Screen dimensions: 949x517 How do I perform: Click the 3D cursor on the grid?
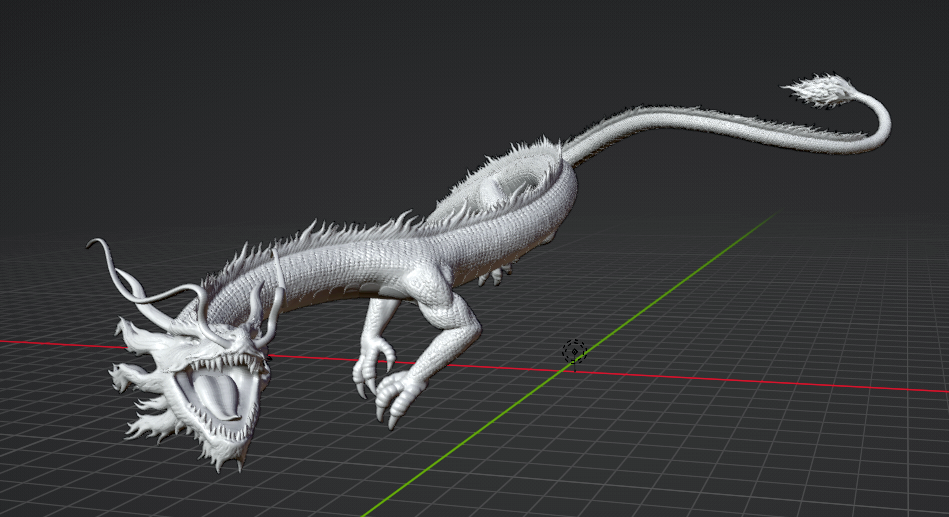[x=574, y=351]
